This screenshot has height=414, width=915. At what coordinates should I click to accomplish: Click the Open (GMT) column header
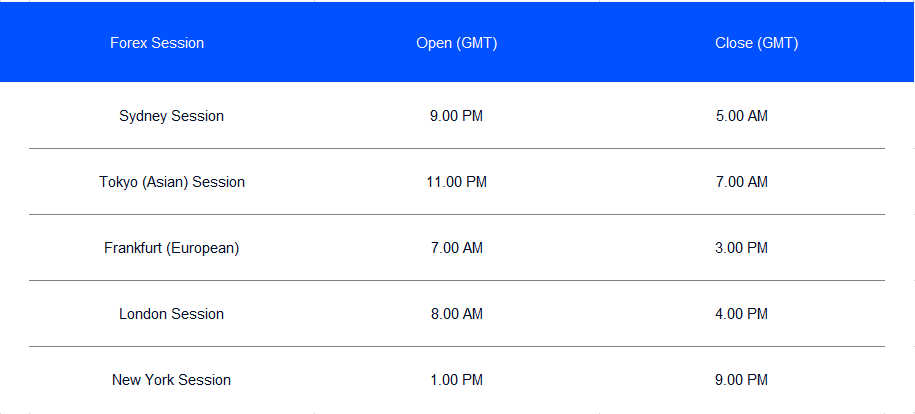click(x=457, y=43)
